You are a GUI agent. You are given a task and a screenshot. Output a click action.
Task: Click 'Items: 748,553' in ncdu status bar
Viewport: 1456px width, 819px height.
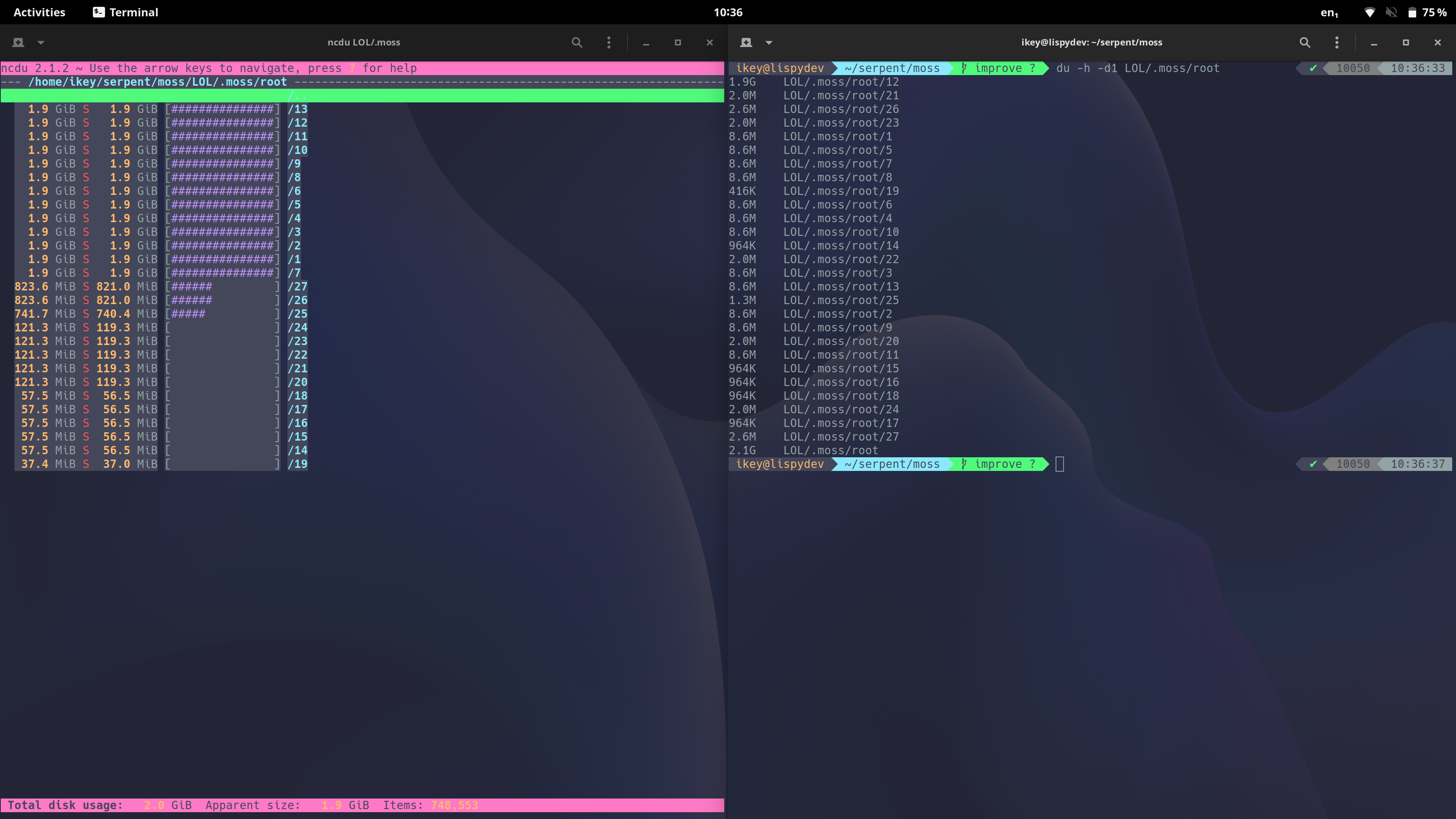[430, 805]
